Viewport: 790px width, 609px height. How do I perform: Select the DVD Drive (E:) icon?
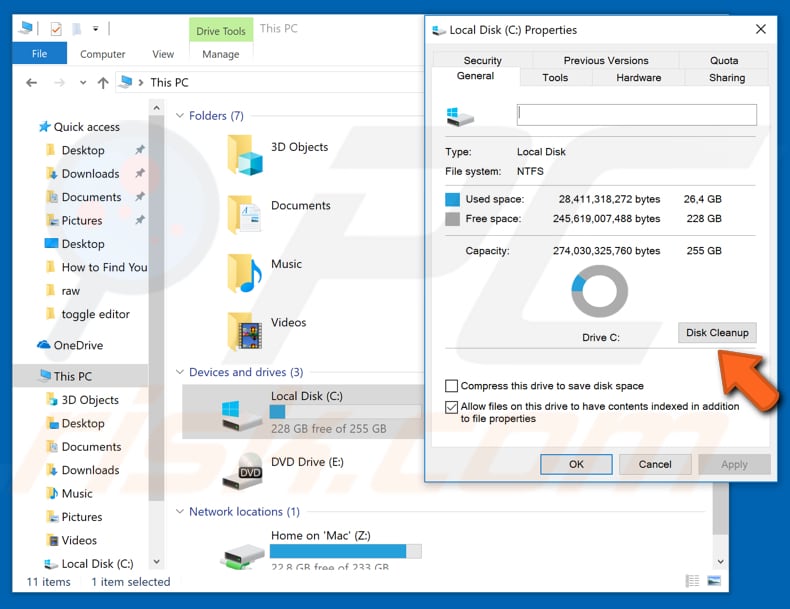click(x=243, y=472)
